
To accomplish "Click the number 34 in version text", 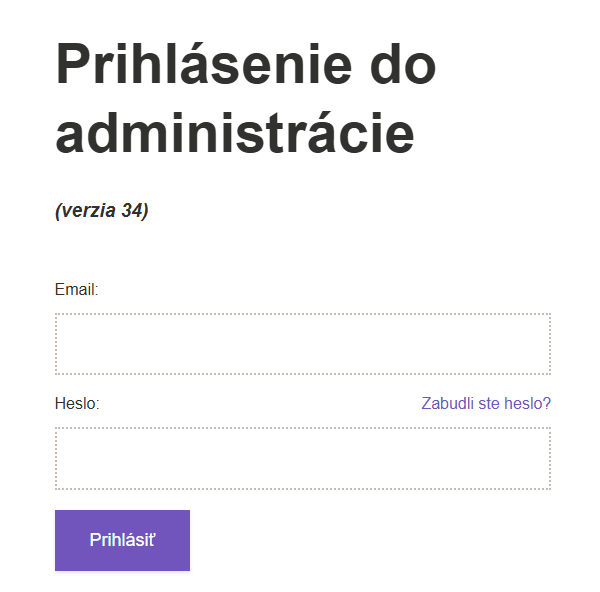I will pyautogui.click(x=131, y=211).
